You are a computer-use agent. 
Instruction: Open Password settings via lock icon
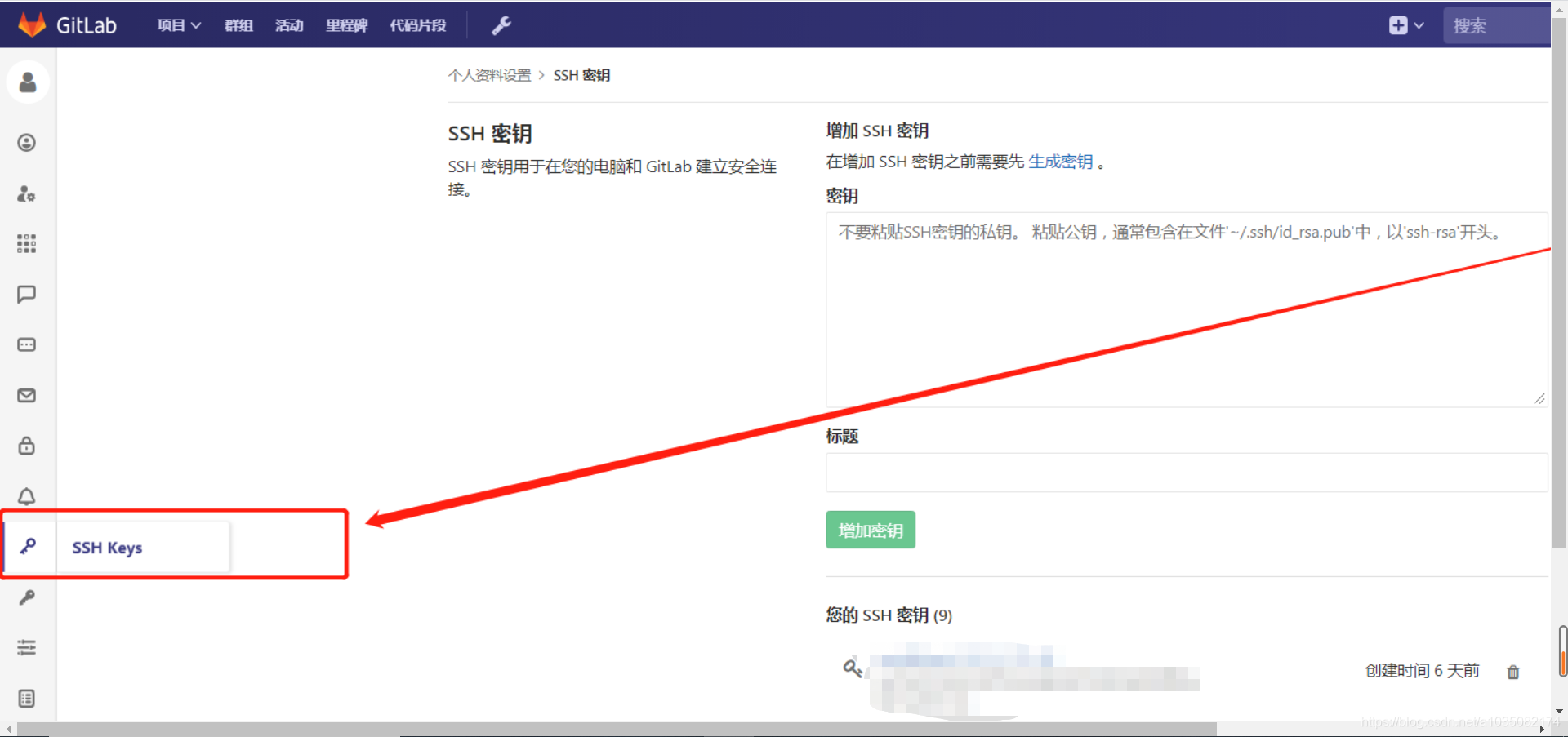[26, 446]
